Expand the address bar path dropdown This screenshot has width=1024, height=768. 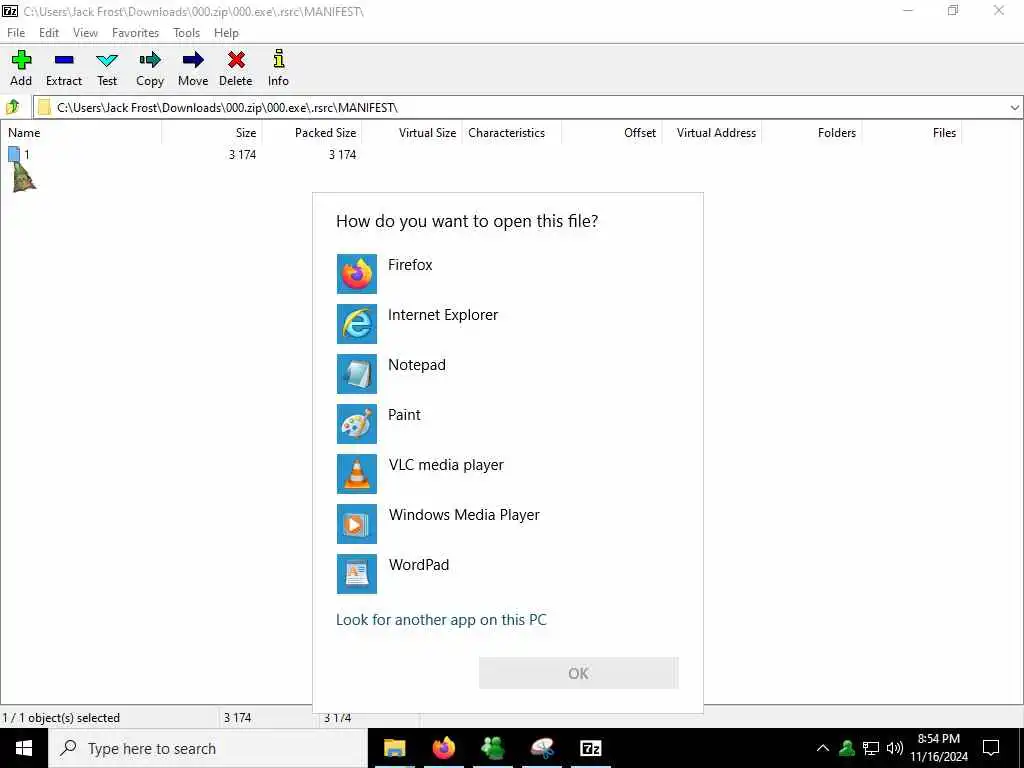pyautogui.click(x=1014, y=107)
